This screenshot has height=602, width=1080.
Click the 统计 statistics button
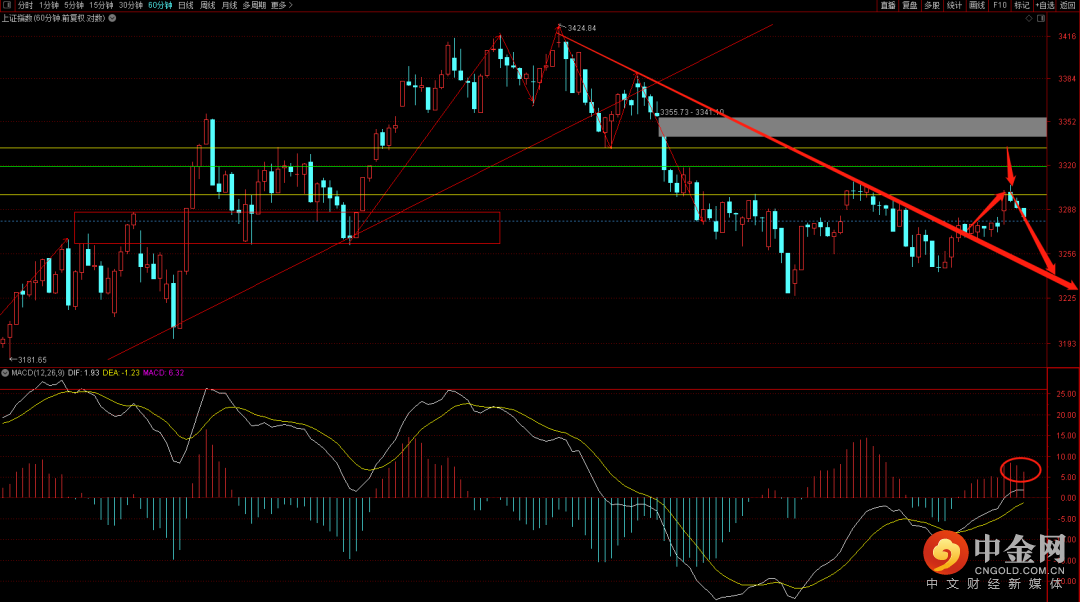[954, 5]
